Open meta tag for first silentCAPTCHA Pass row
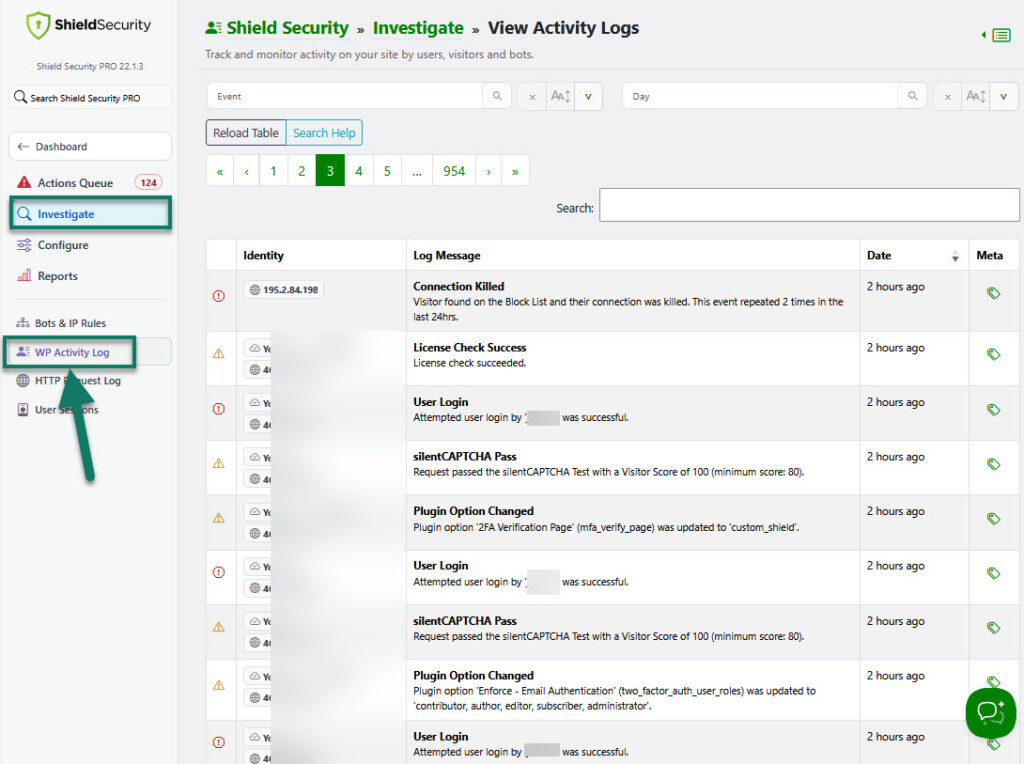Screen dimensions: 1024x764 click(993, 464)
